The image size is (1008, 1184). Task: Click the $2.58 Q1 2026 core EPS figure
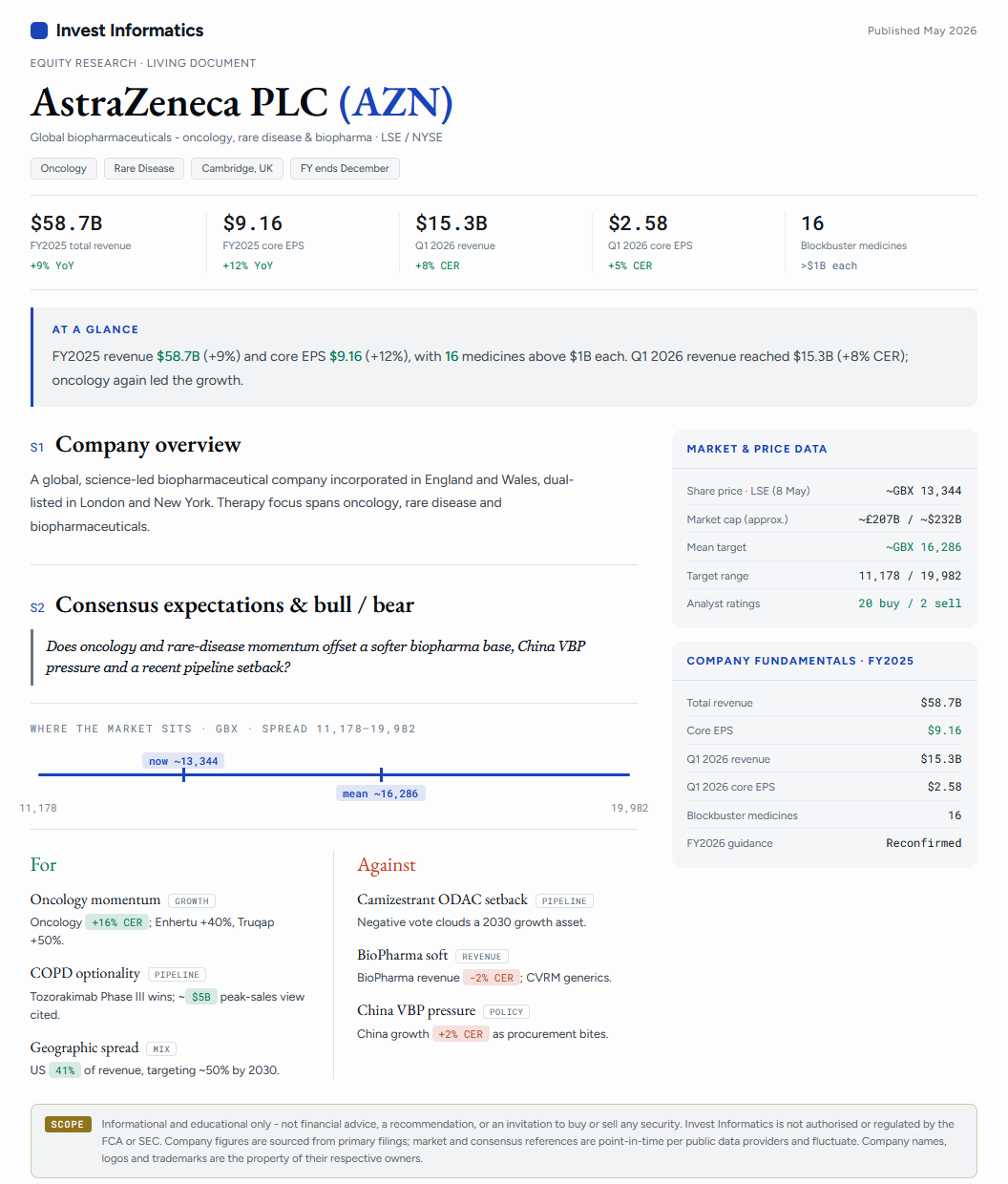pos(638,223)
